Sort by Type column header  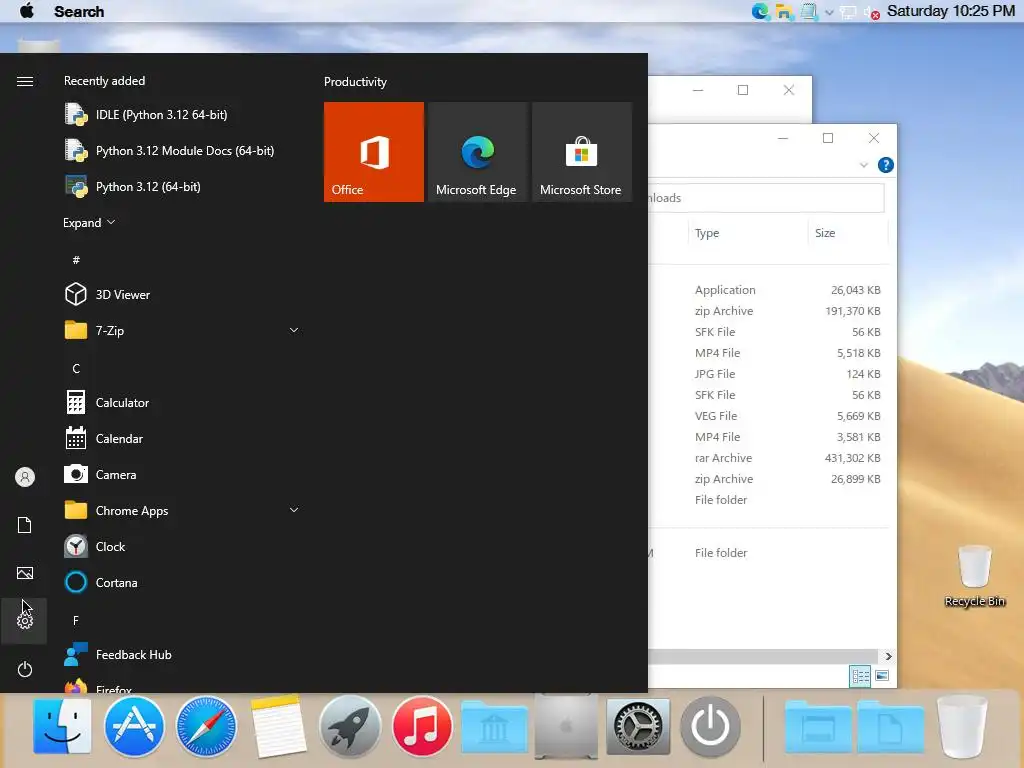coord(748,233)
